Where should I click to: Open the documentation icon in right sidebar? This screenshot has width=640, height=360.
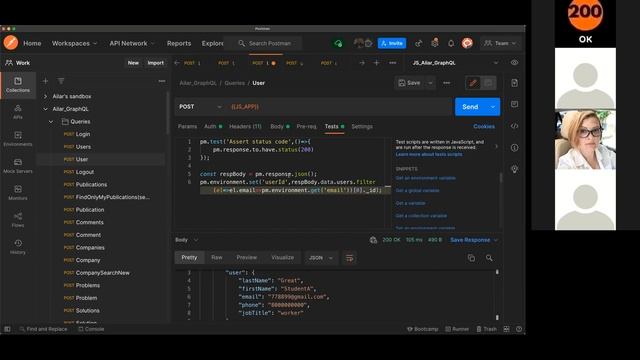tap(514, 83)
